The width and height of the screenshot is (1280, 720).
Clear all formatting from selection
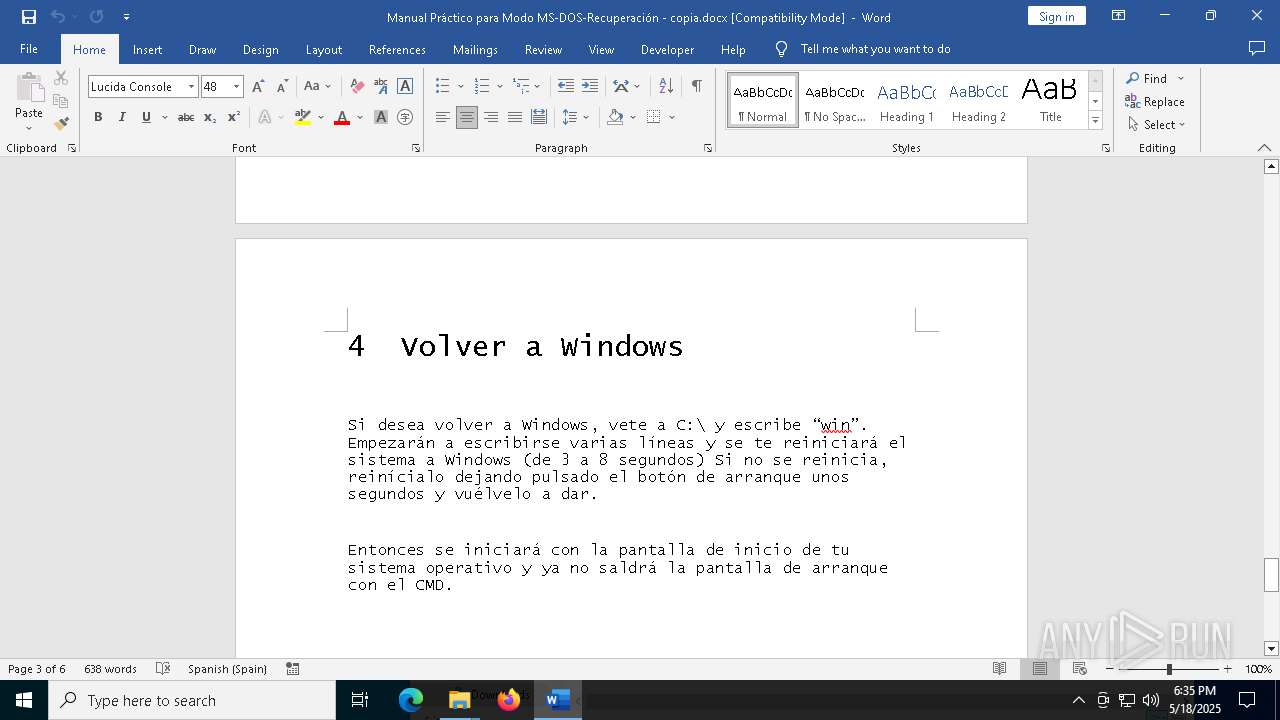(357, 87)
